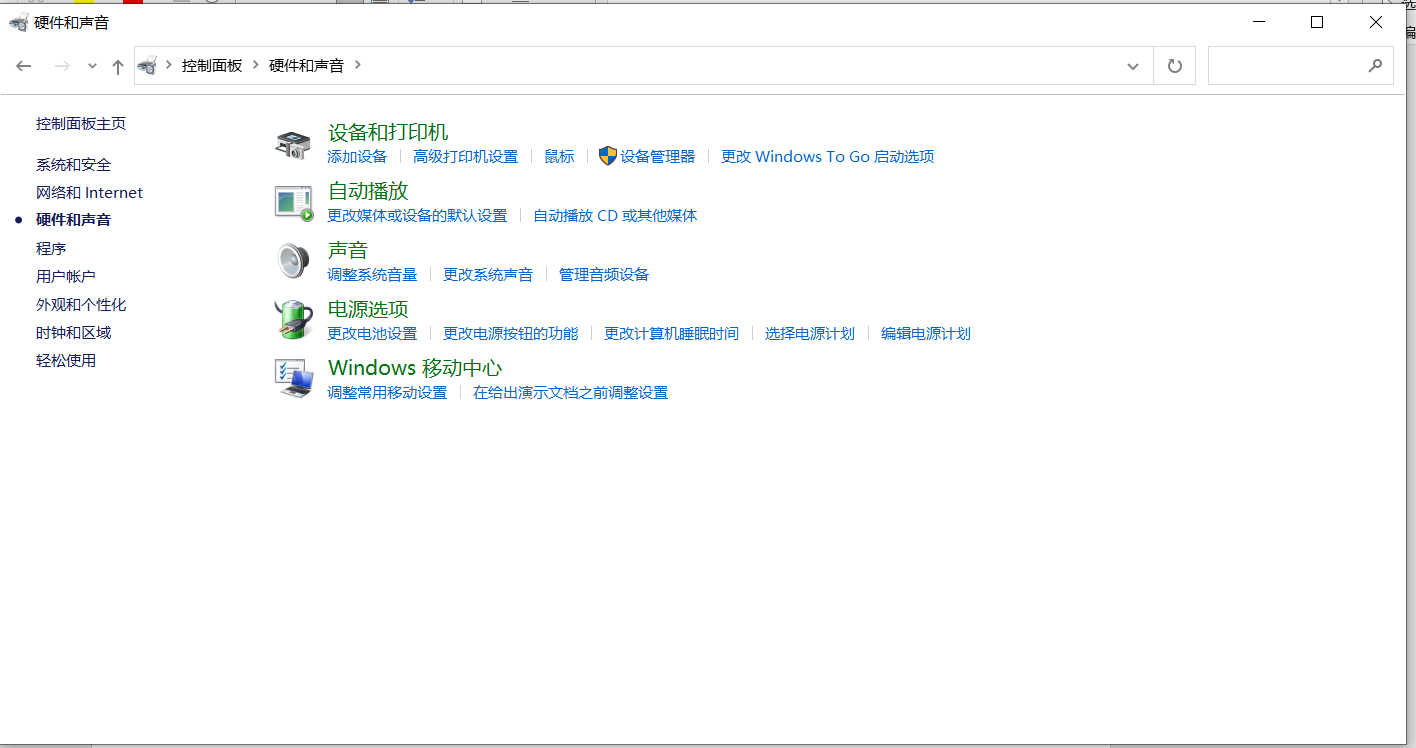Open 设备和打印机 via its printer icon
Image resolution: width=1416 pixels, height=748 pixels.
(x=292, y=141)
